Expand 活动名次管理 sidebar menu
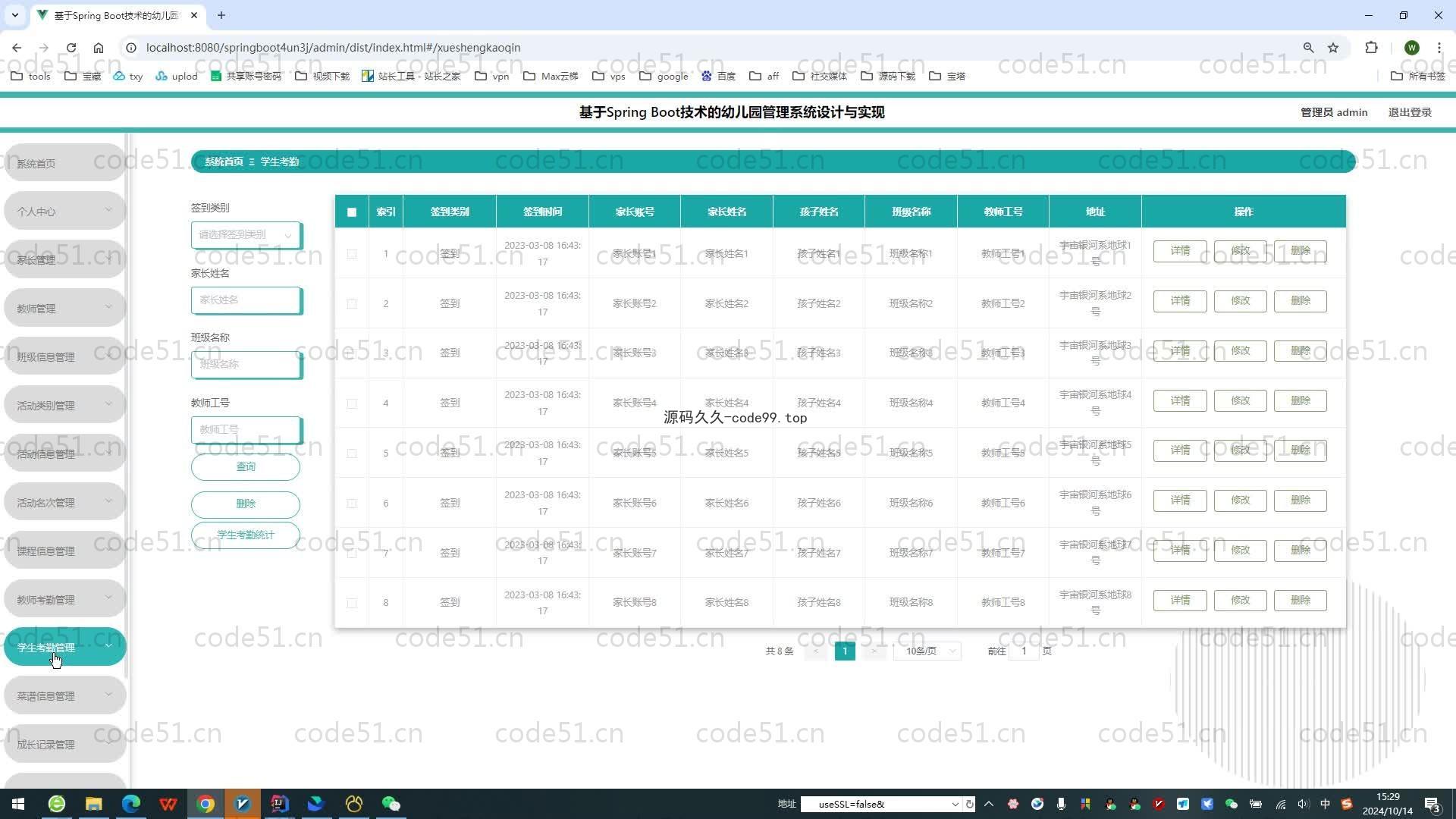The width and height of the screenshot is (1456, 819). pyautogui.click(x=64, y=503)
